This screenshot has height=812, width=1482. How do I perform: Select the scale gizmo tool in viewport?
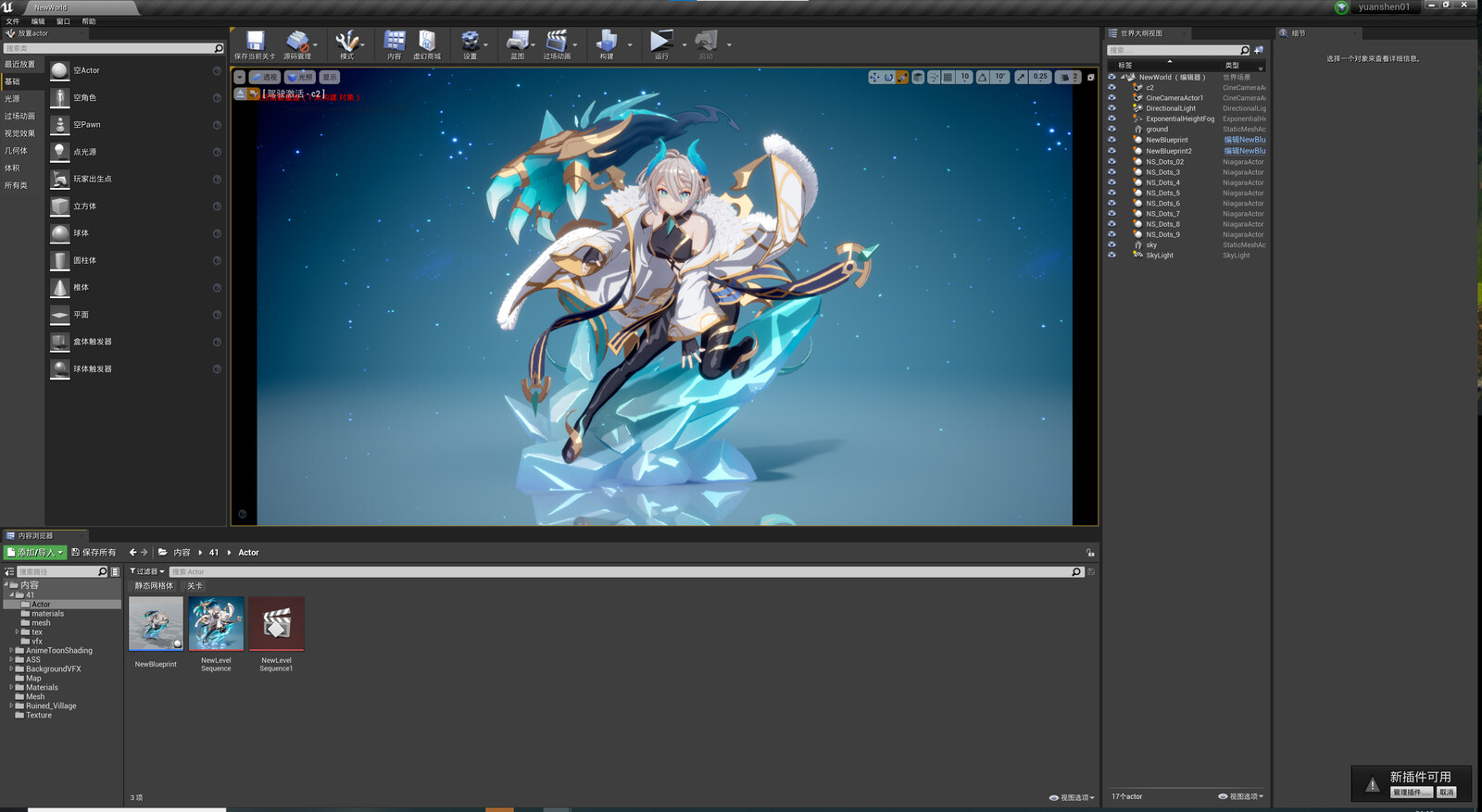point(901,77)
